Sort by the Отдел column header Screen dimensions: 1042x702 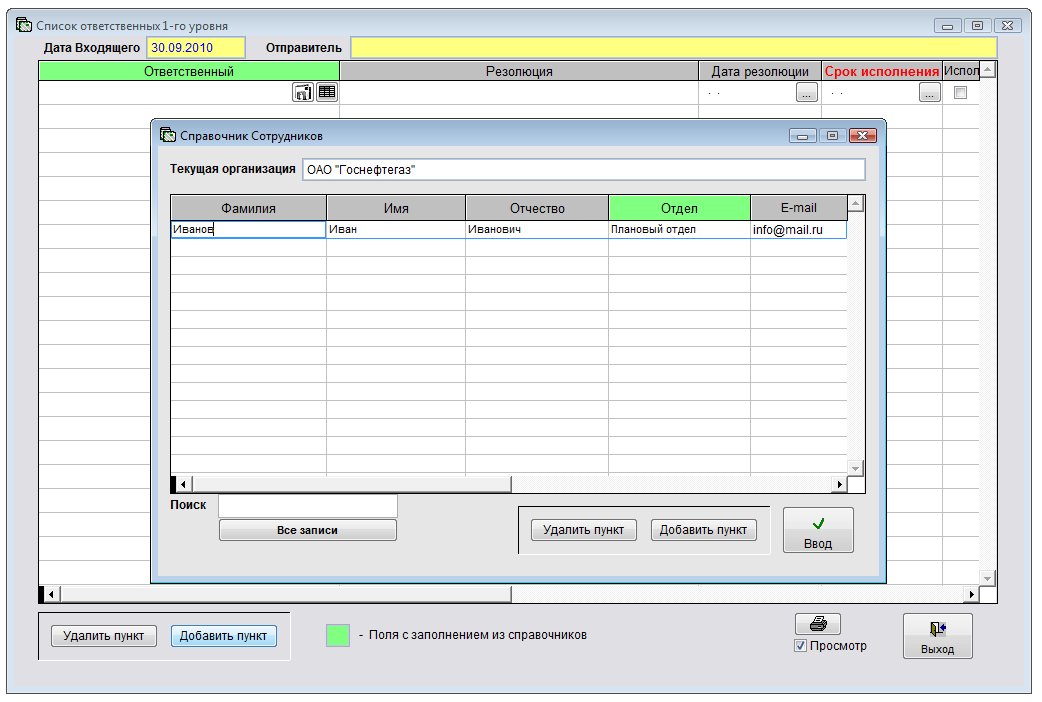679,208
